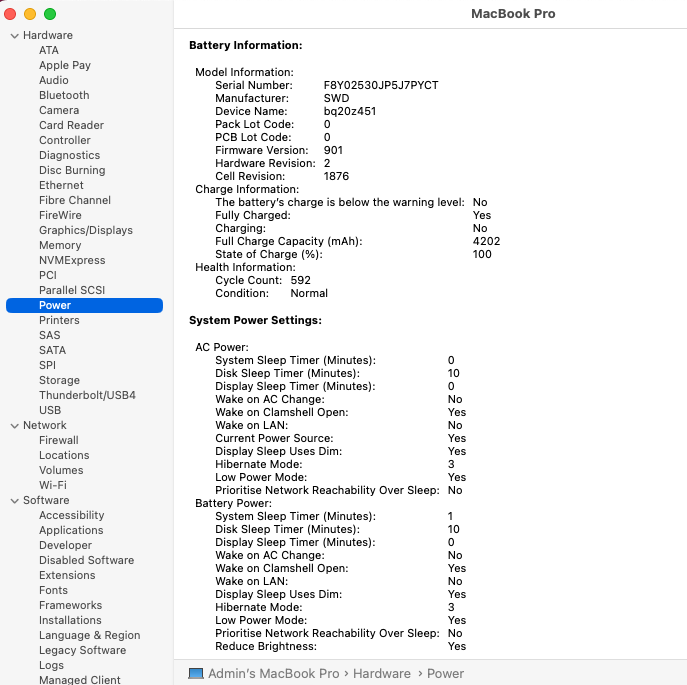Viewport: 687px width, 685px height.
Task: Open Diagnostics entry
Action: pos(69,155)
